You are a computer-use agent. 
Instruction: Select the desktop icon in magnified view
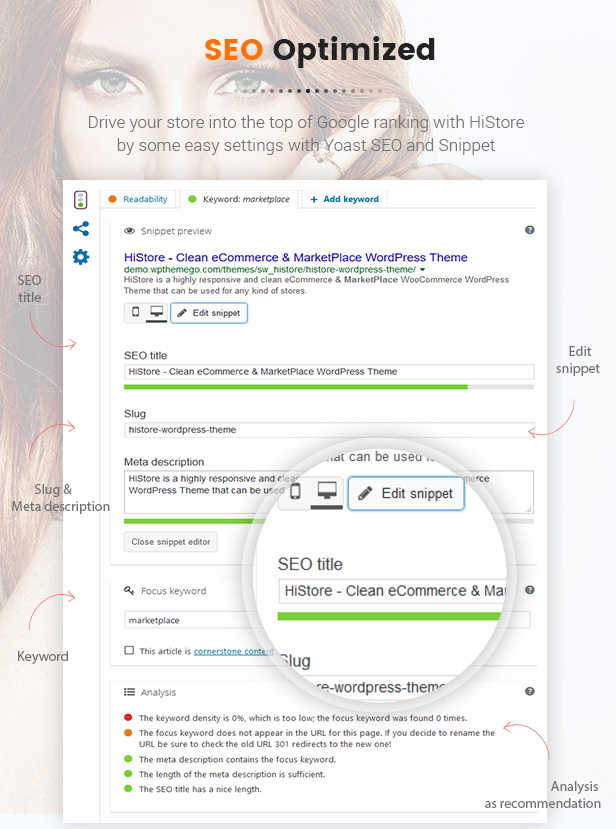(x=327, y=492)
